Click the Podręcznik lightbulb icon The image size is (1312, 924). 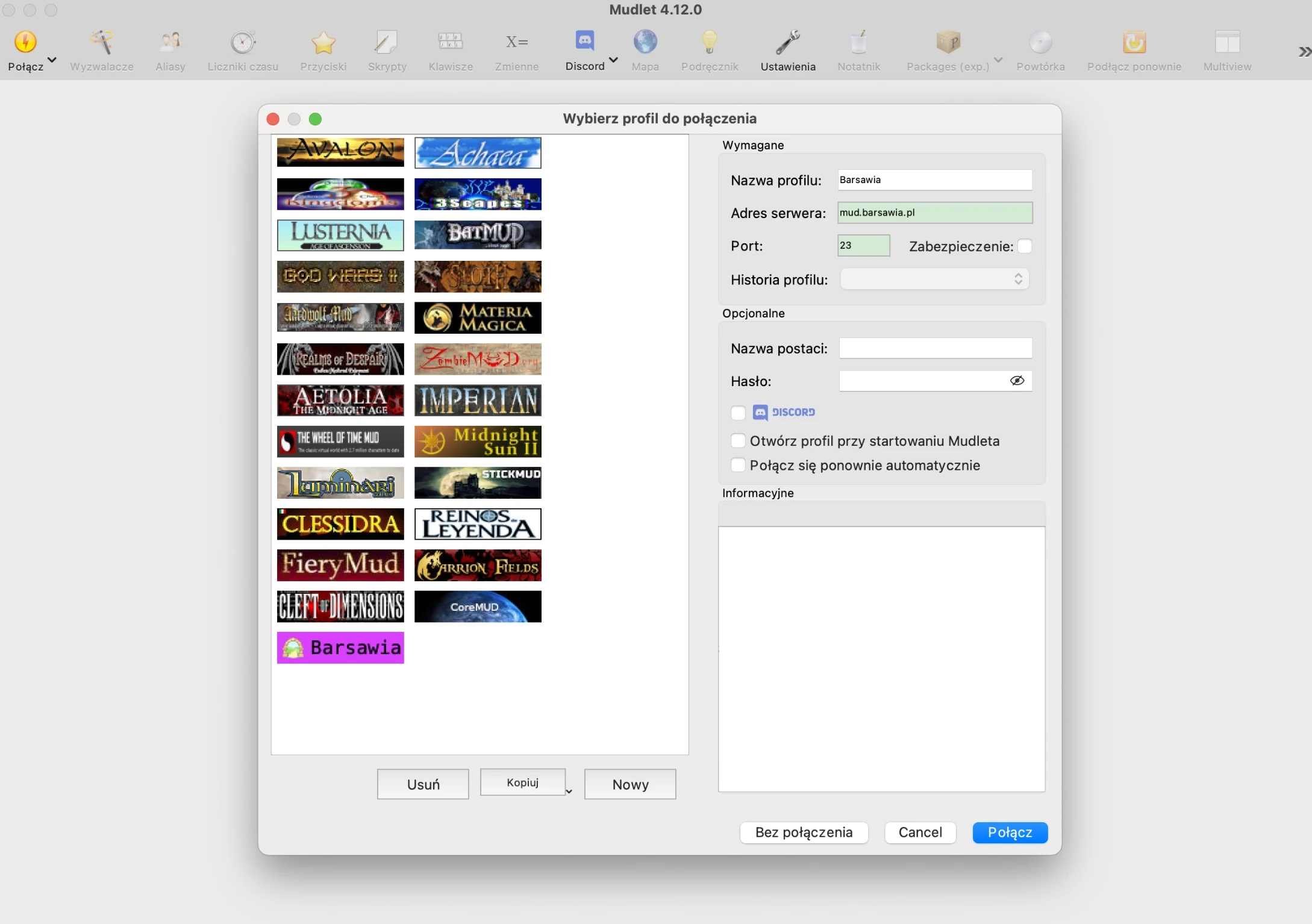709,42
